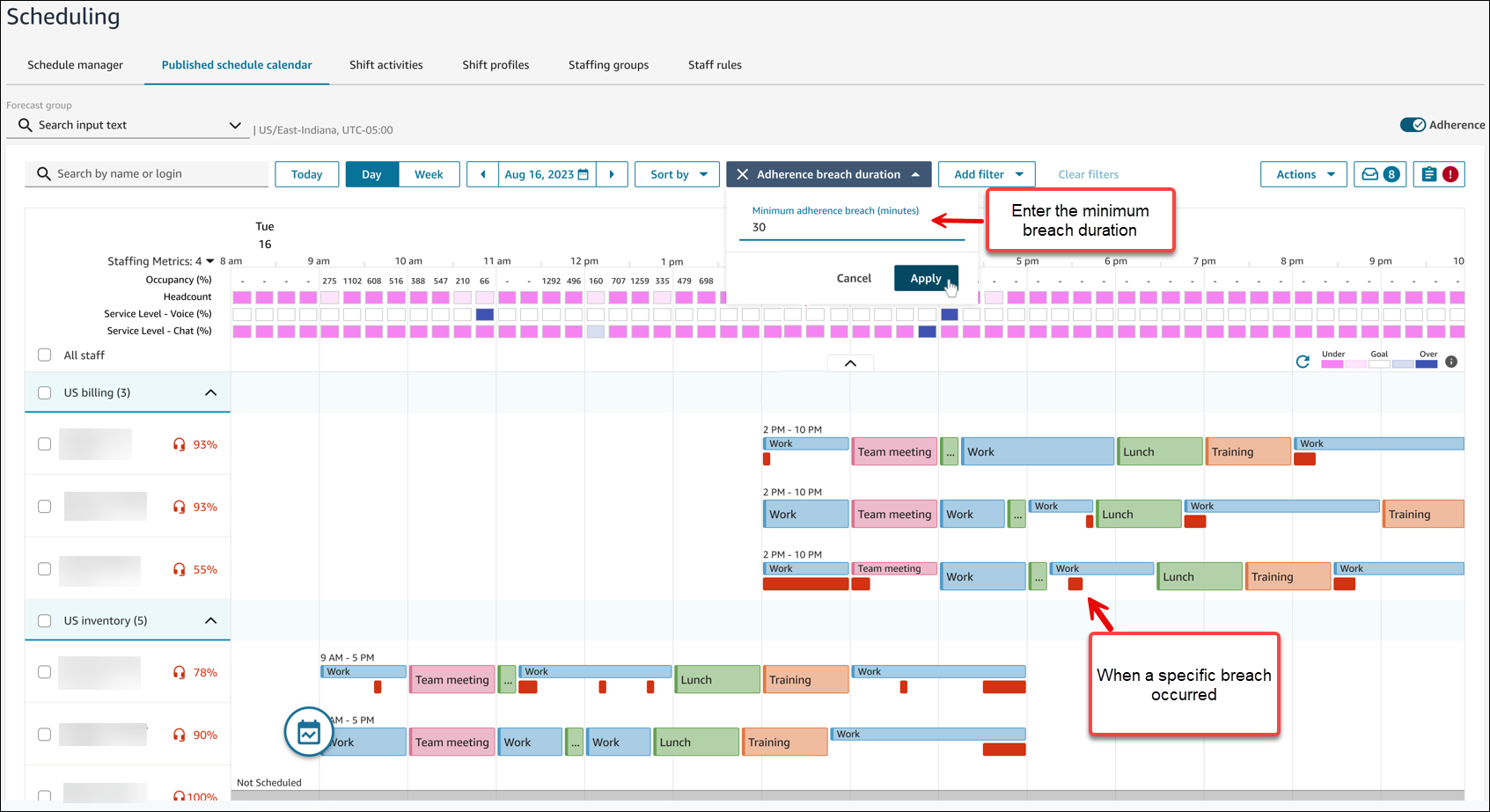Click the calendar icon in the date picker
This screenshot has height=812, width=1490.
tap(584, 174)
